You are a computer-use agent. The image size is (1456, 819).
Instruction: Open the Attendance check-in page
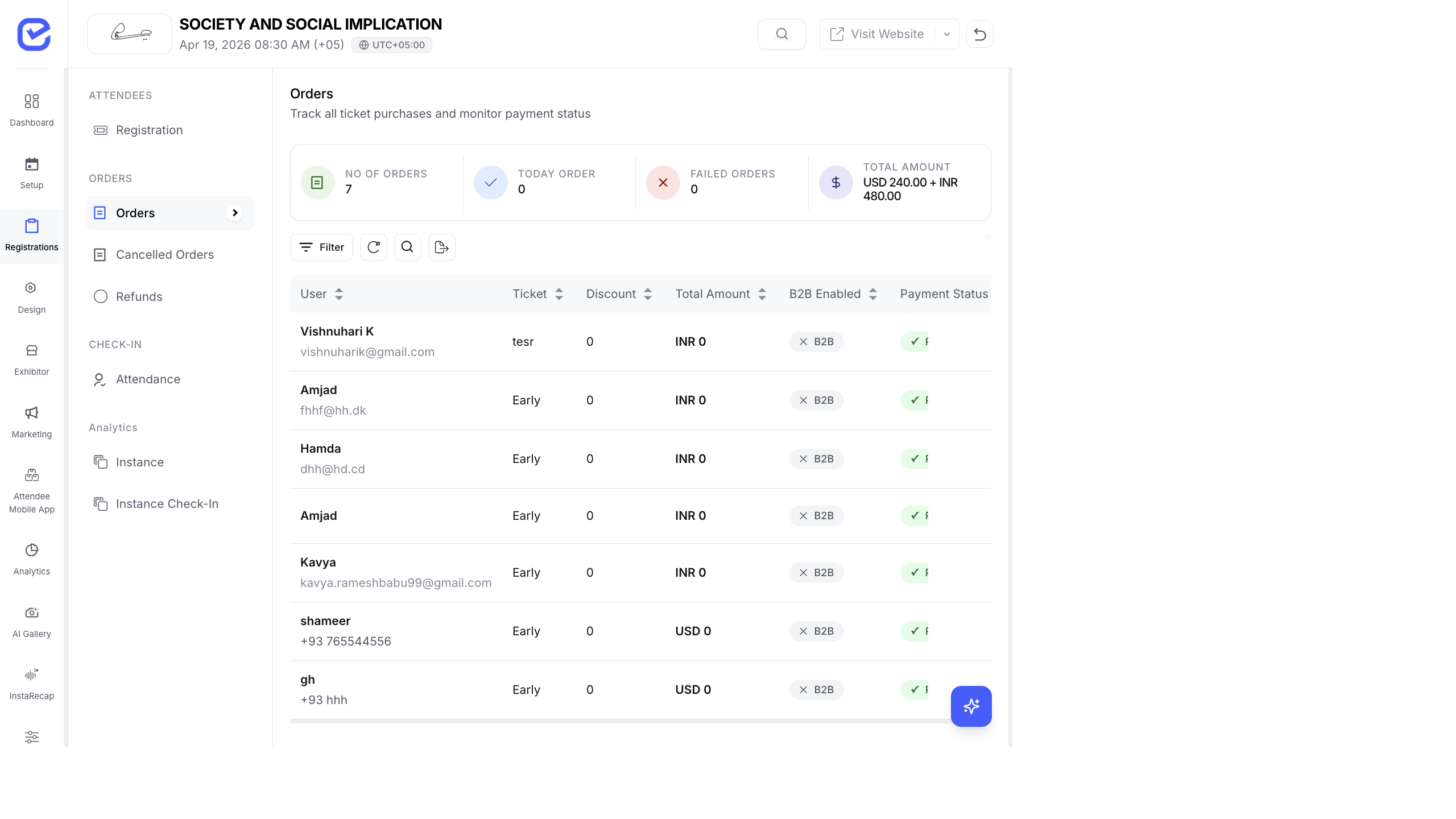148,379
